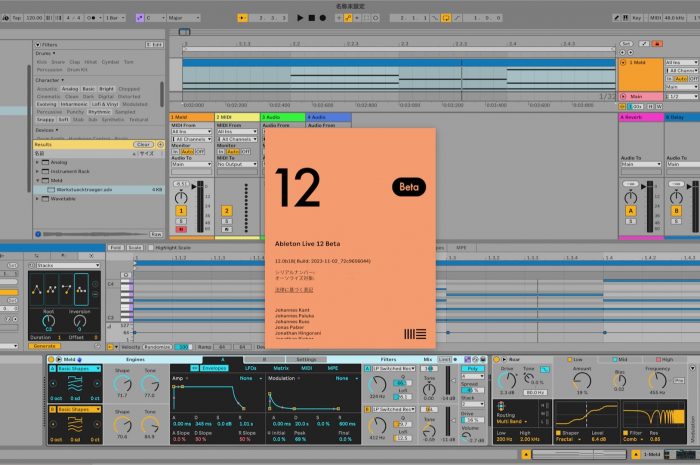The image size is (700, 465).
Task: Click the Generate button
Action: point(44,346)
